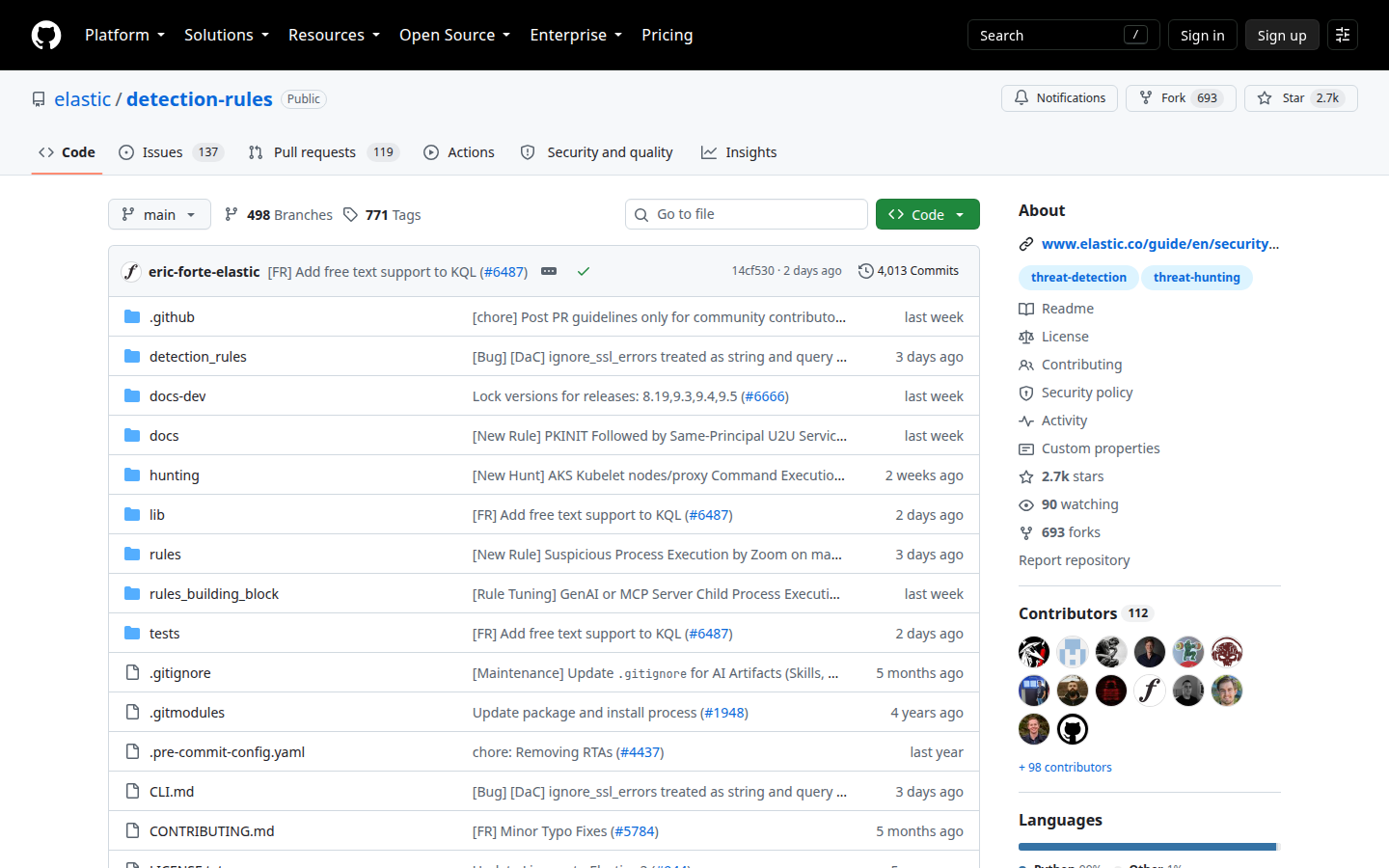Click the first contributor avatar
The height and width of the screenshot is (868, 1389).
(x=1034, y=652)
